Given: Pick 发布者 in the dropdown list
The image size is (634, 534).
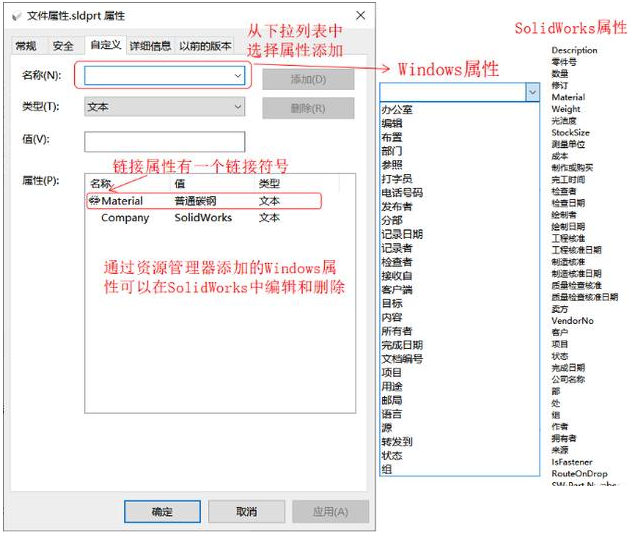Looking at the screenshot, I should pyautogui.click(x=397, y=206).
